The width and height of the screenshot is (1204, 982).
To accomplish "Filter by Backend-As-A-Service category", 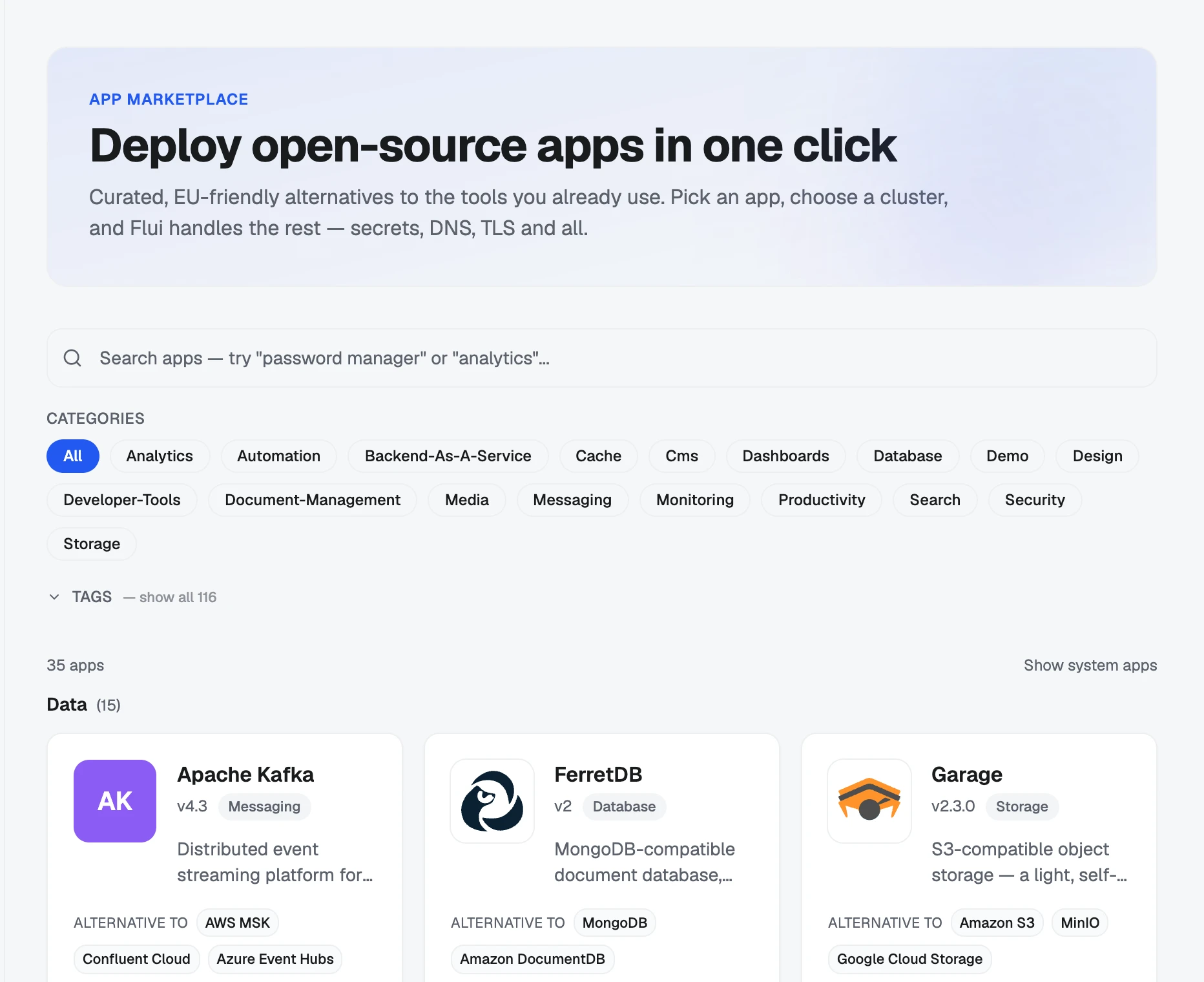I will pos(448,456).
